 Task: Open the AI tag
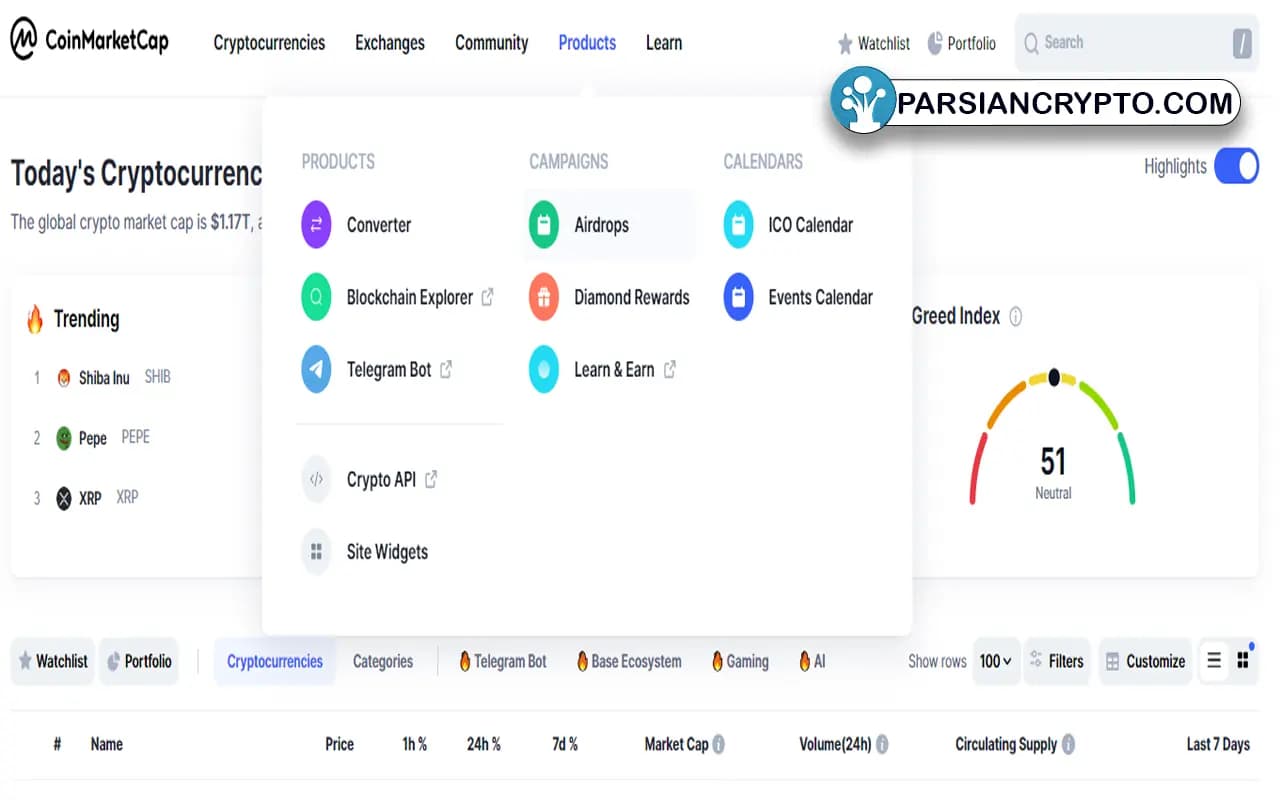[x=812, y=661]
